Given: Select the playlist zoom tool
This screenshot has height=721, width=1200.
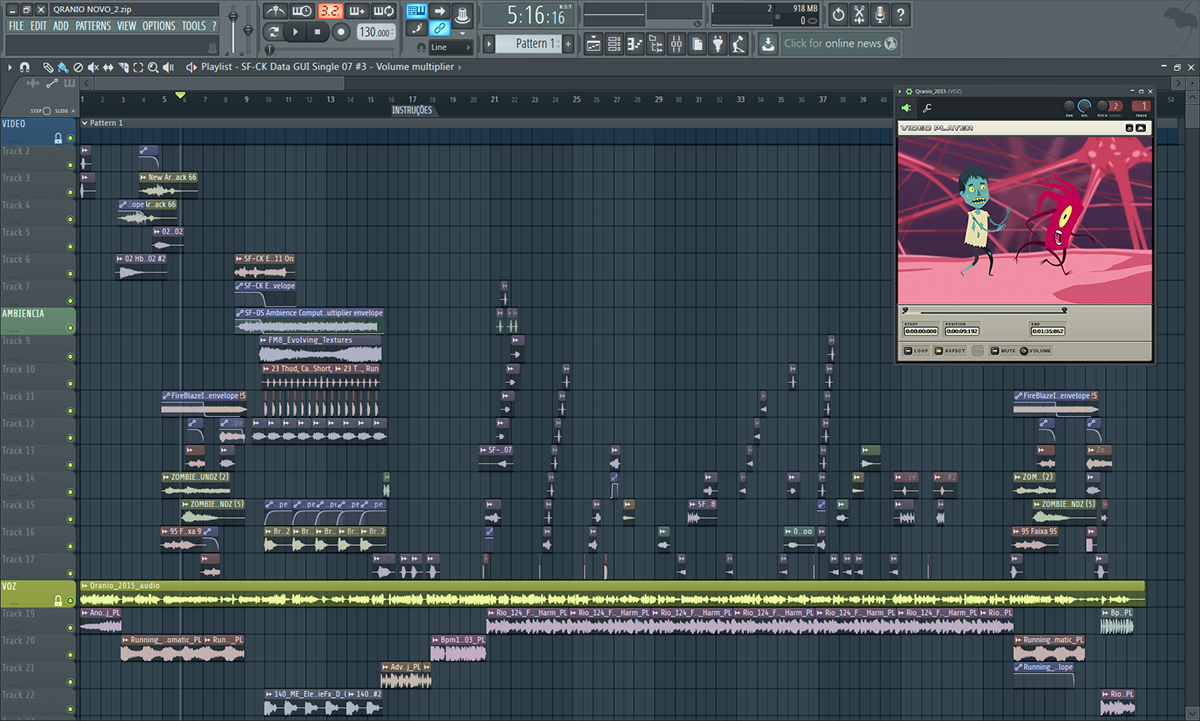Looking at the screenshot, I should click(x=153, y=67).
